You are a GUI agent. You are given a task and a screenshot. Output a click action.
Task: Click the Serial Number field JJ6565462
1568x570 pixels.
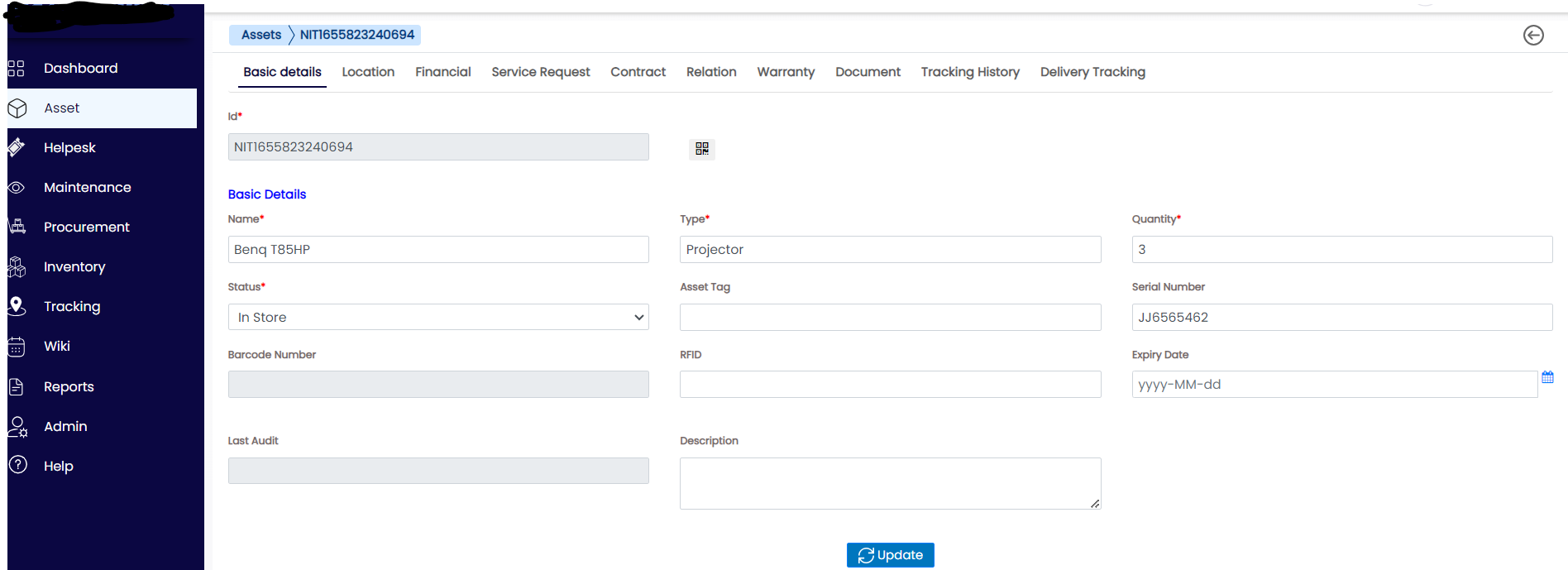point(1341,317)
